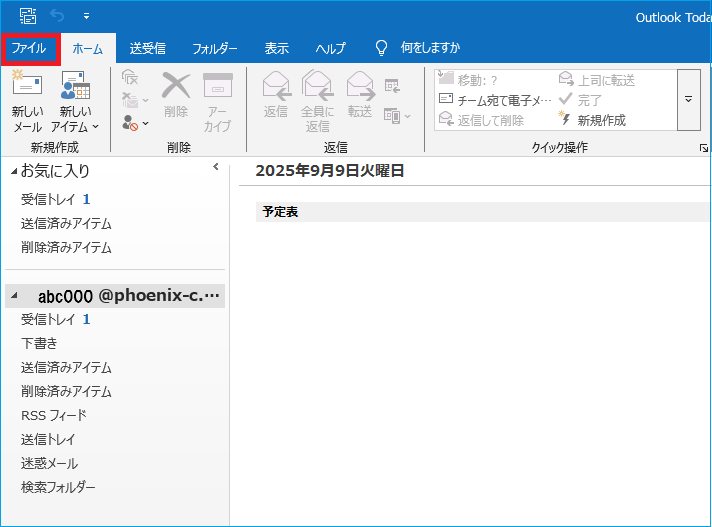Expand the Quick Steps gallery
The height and width of the screenshot is (527, 712).
click(688, 100)
